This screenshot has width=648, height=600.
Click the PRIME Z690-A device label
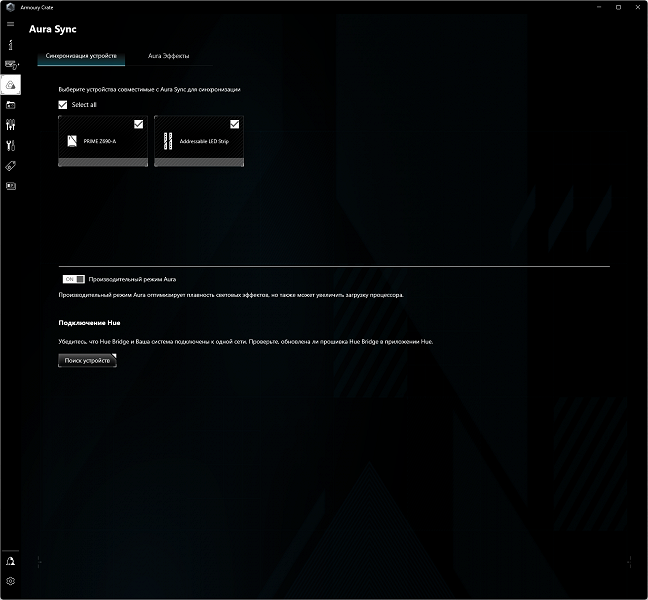click(x=100, y=141)
